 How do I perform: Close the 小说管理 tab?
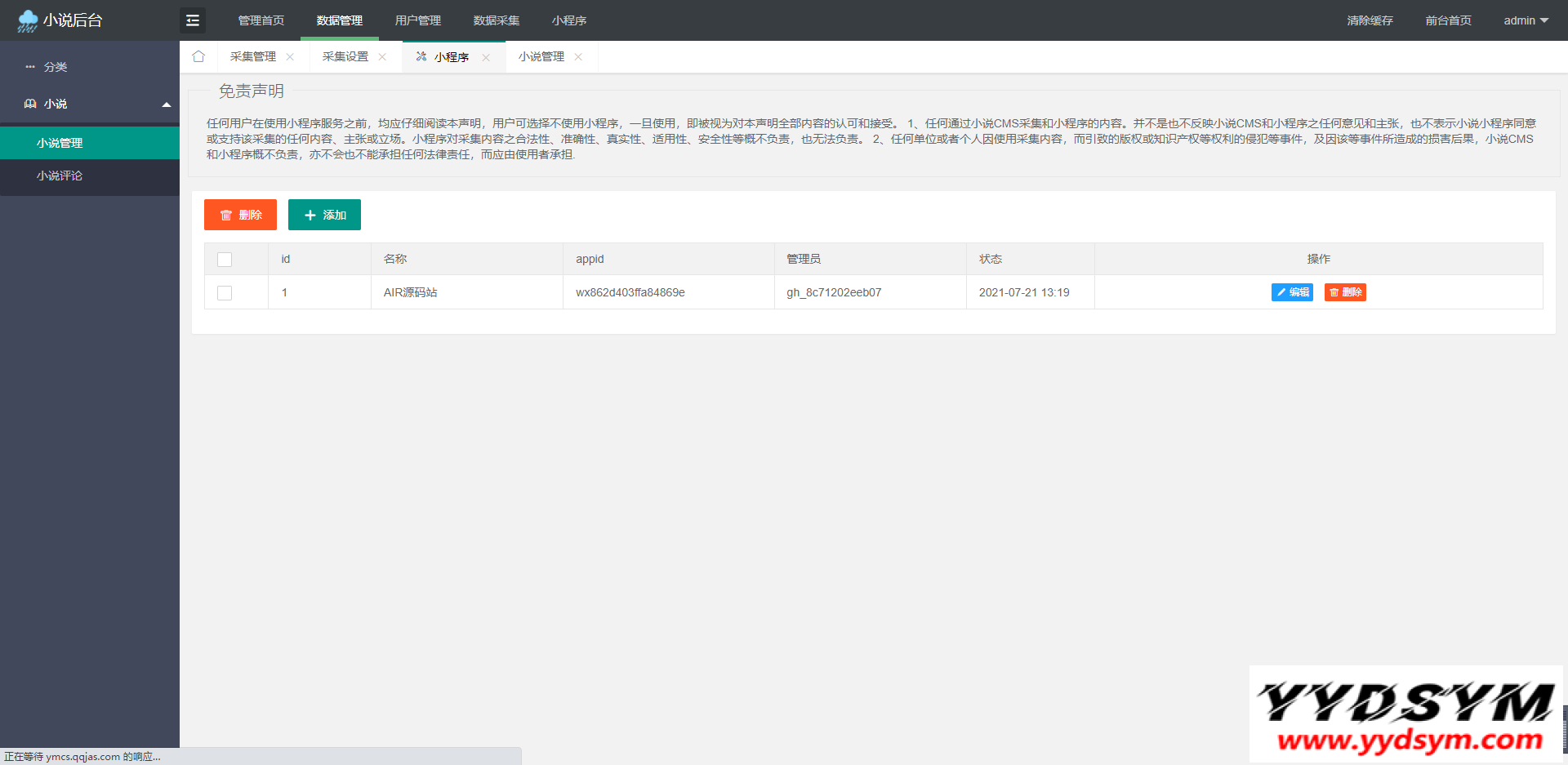[x=578, y=57]
